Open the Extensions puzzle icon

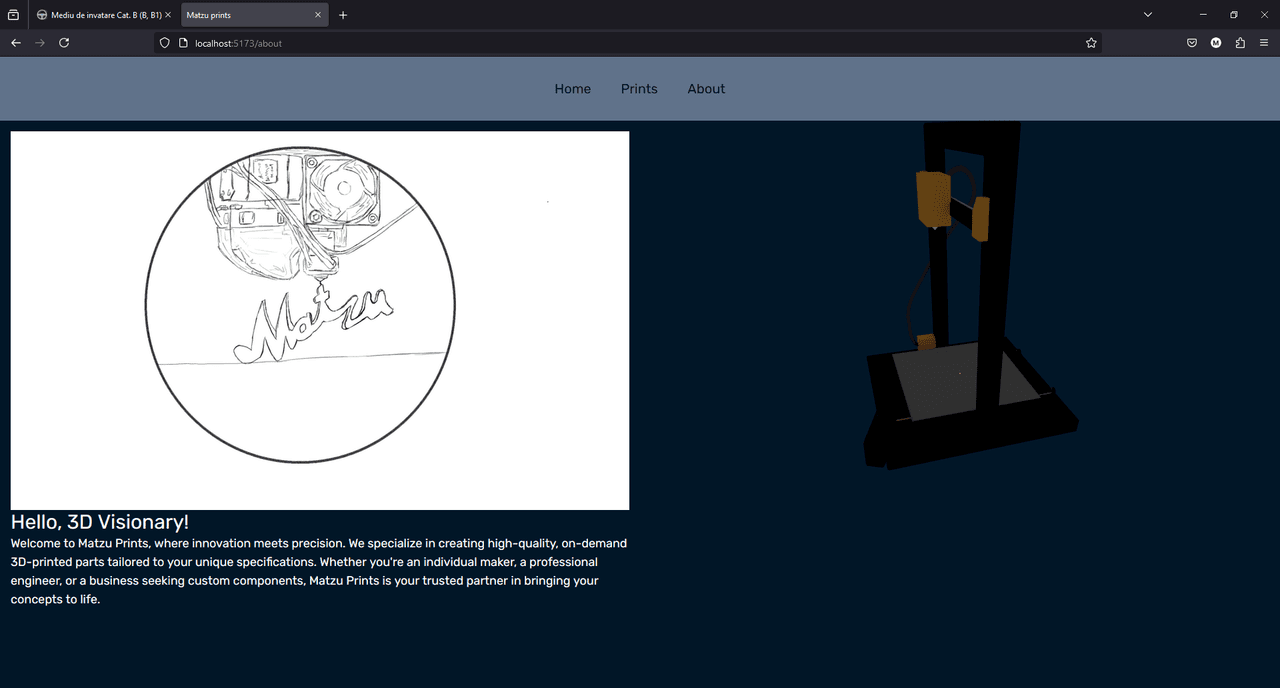(1240, 43)
